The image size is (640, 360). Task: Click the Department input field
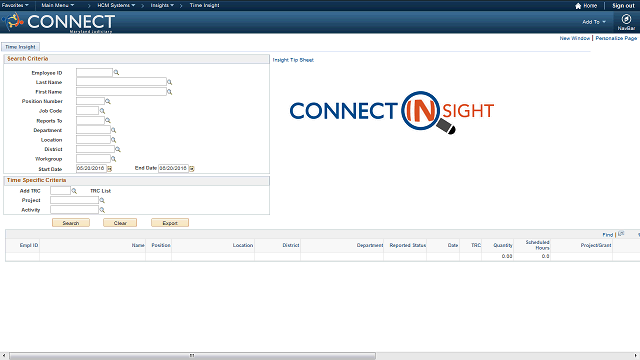pos(93,130)
